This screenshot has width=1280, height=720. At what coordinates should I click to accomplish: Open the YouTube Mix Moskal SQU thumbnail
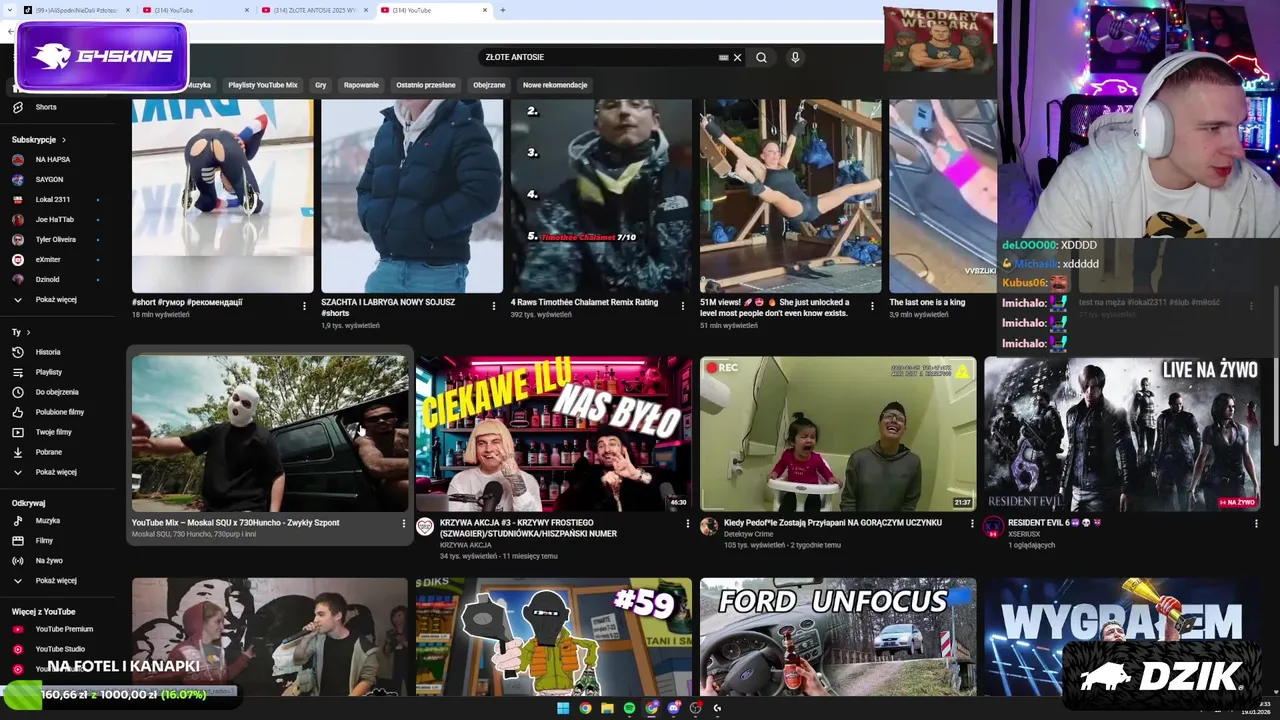(x=270, y=433)
